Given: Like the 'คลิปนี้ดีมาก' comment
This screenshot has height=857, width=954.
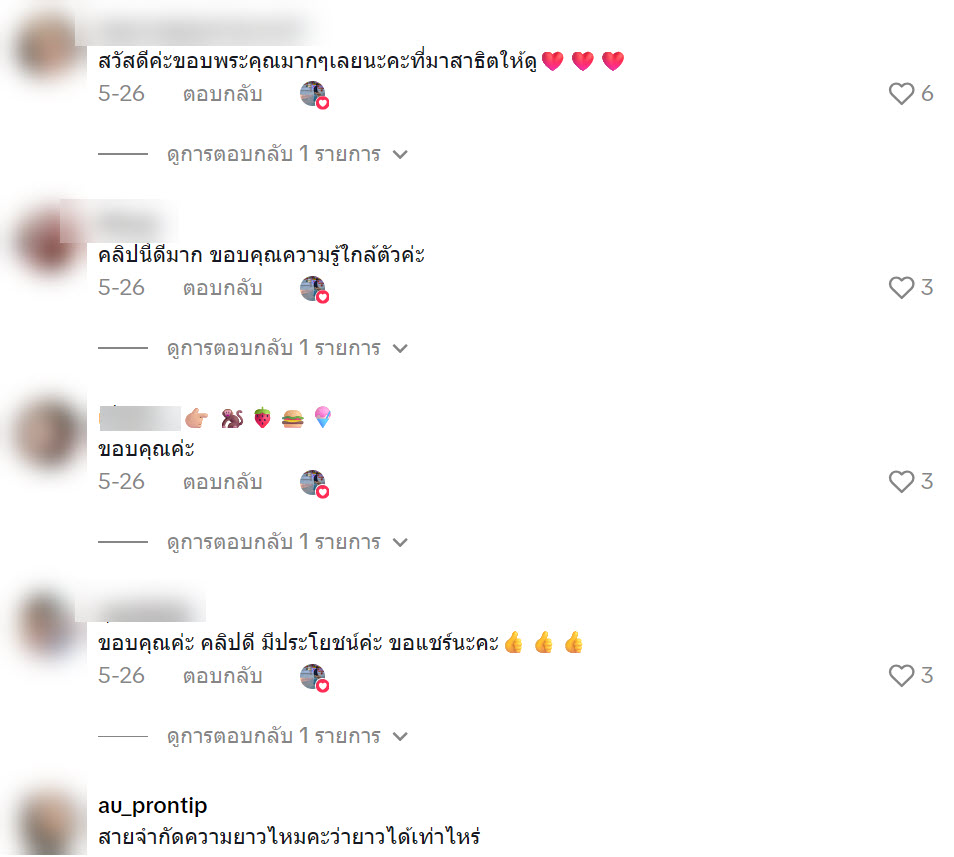Looking at the screenshot, I should [x=901, y=288].
